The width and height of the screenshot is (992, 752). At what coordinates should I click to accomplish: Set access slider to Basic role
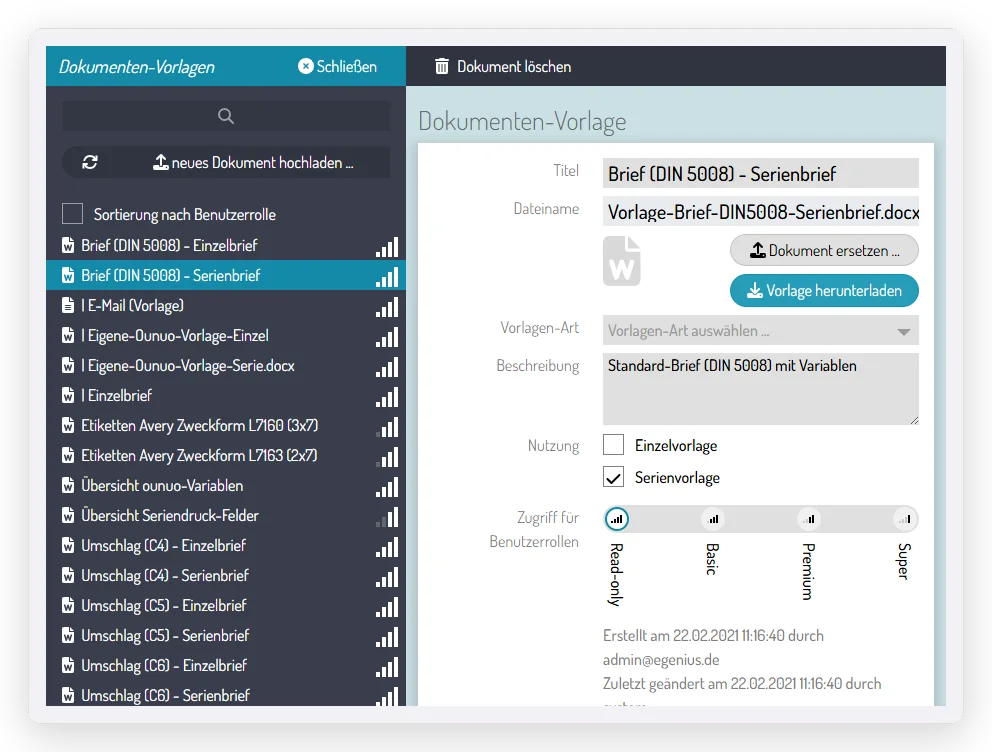pyautogui.click(x=713, y=519)
